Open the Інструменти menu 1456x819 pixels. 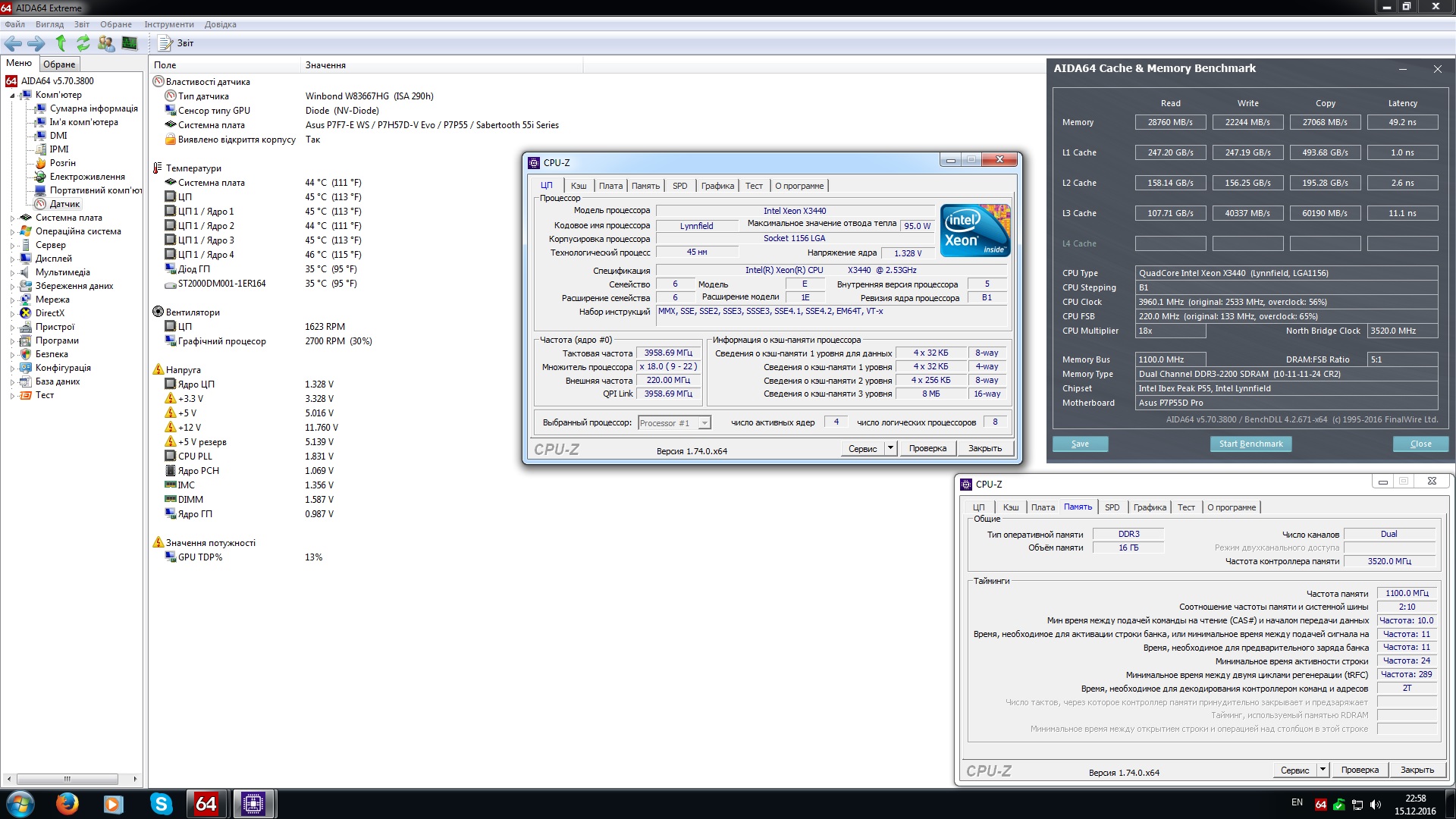click(x=168, y=24)
